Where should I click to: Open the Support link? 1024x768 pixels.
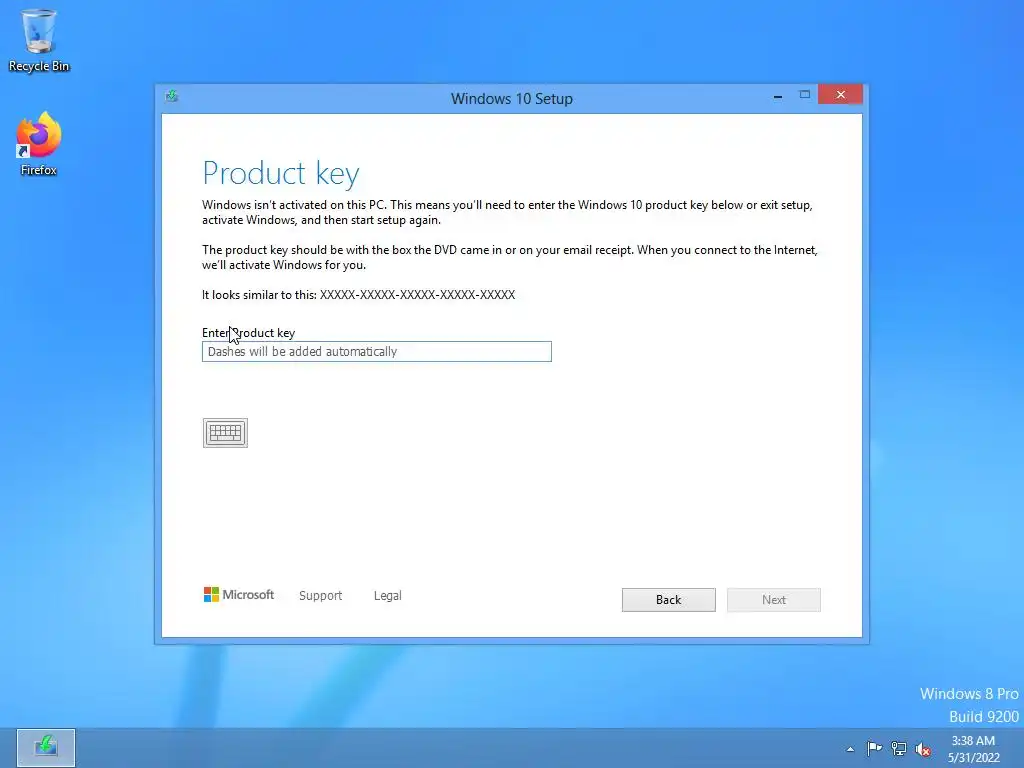coord(320,596)
